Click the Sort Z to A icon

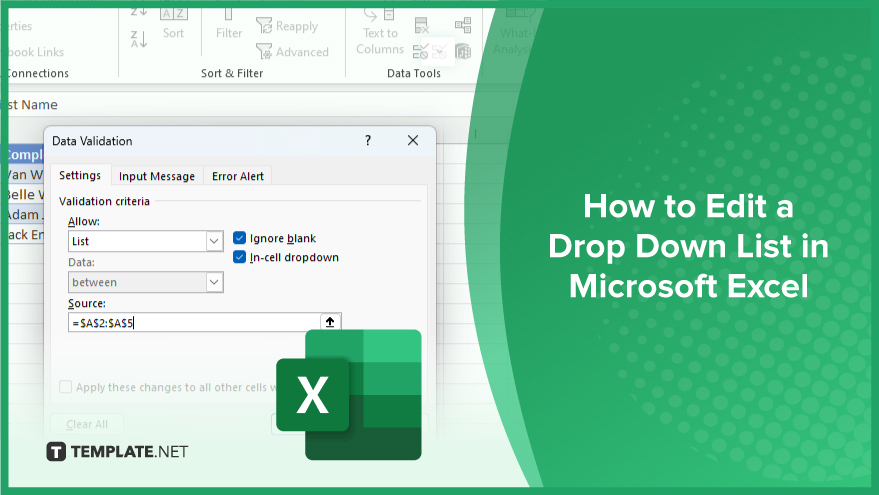139,39
